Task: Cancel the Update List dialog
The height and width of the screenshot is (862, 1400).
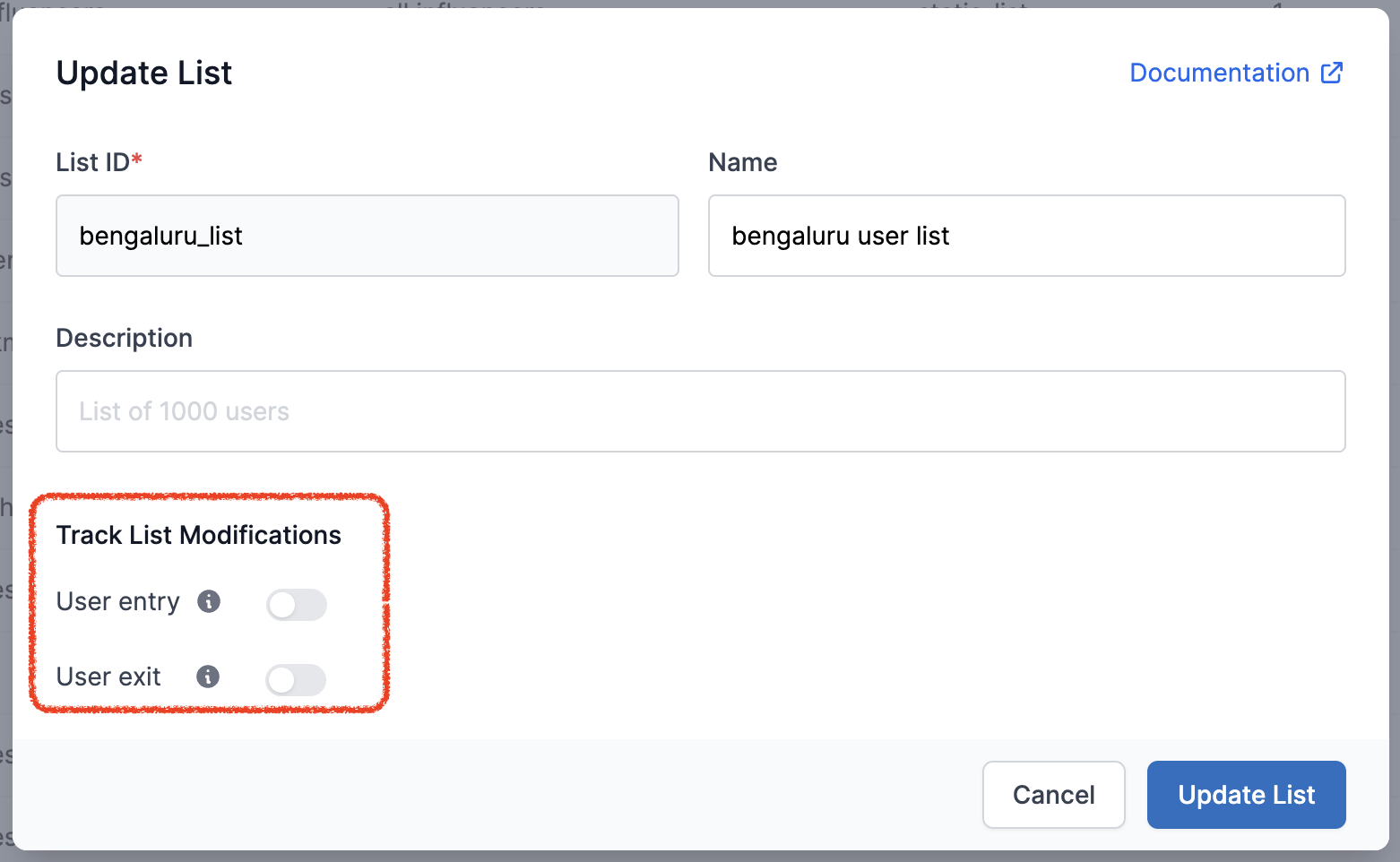Action: point(1054,795)
